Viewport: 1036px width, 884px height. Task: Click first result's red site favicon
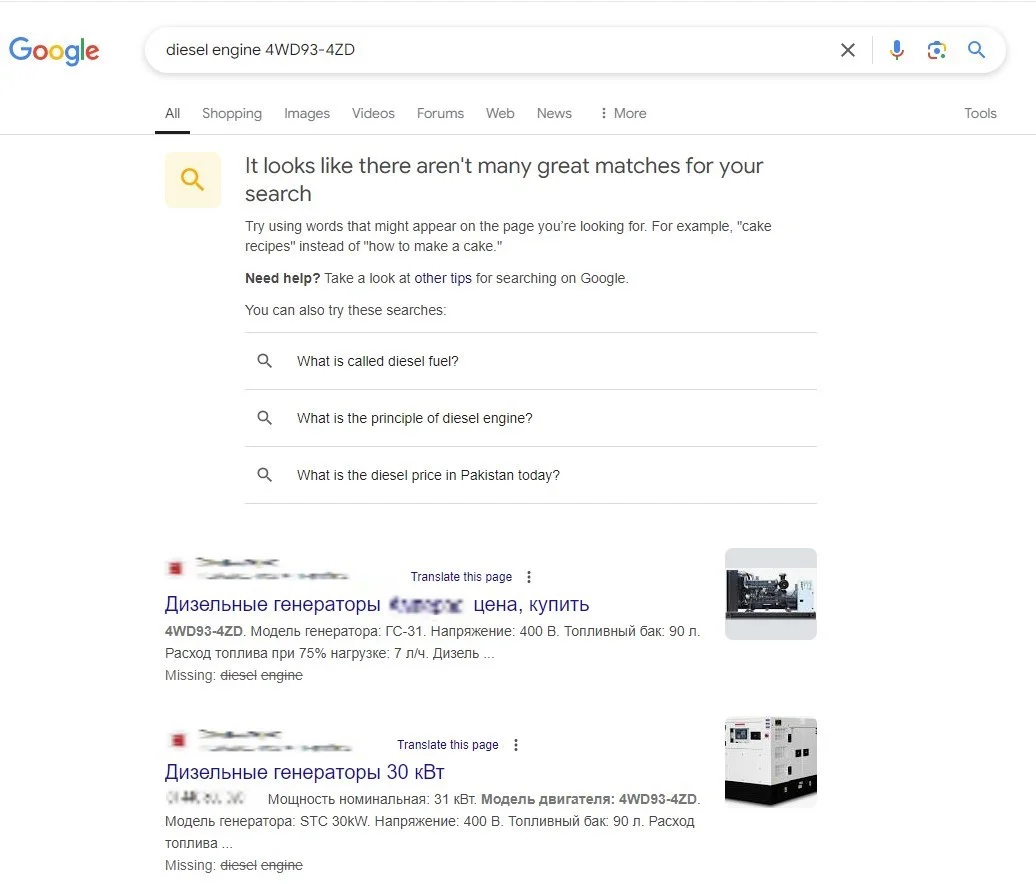click(x=176, y=569)
